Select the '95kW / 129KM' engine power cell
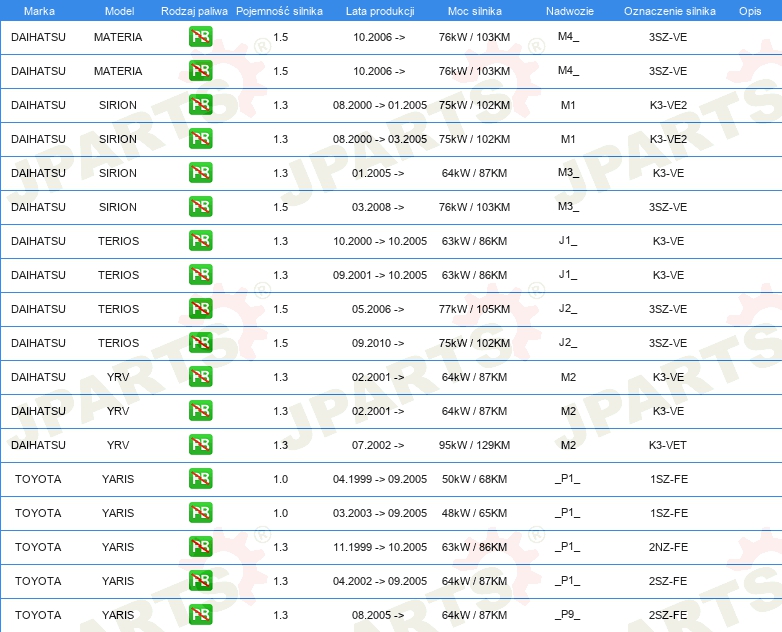 click(474, 445)
